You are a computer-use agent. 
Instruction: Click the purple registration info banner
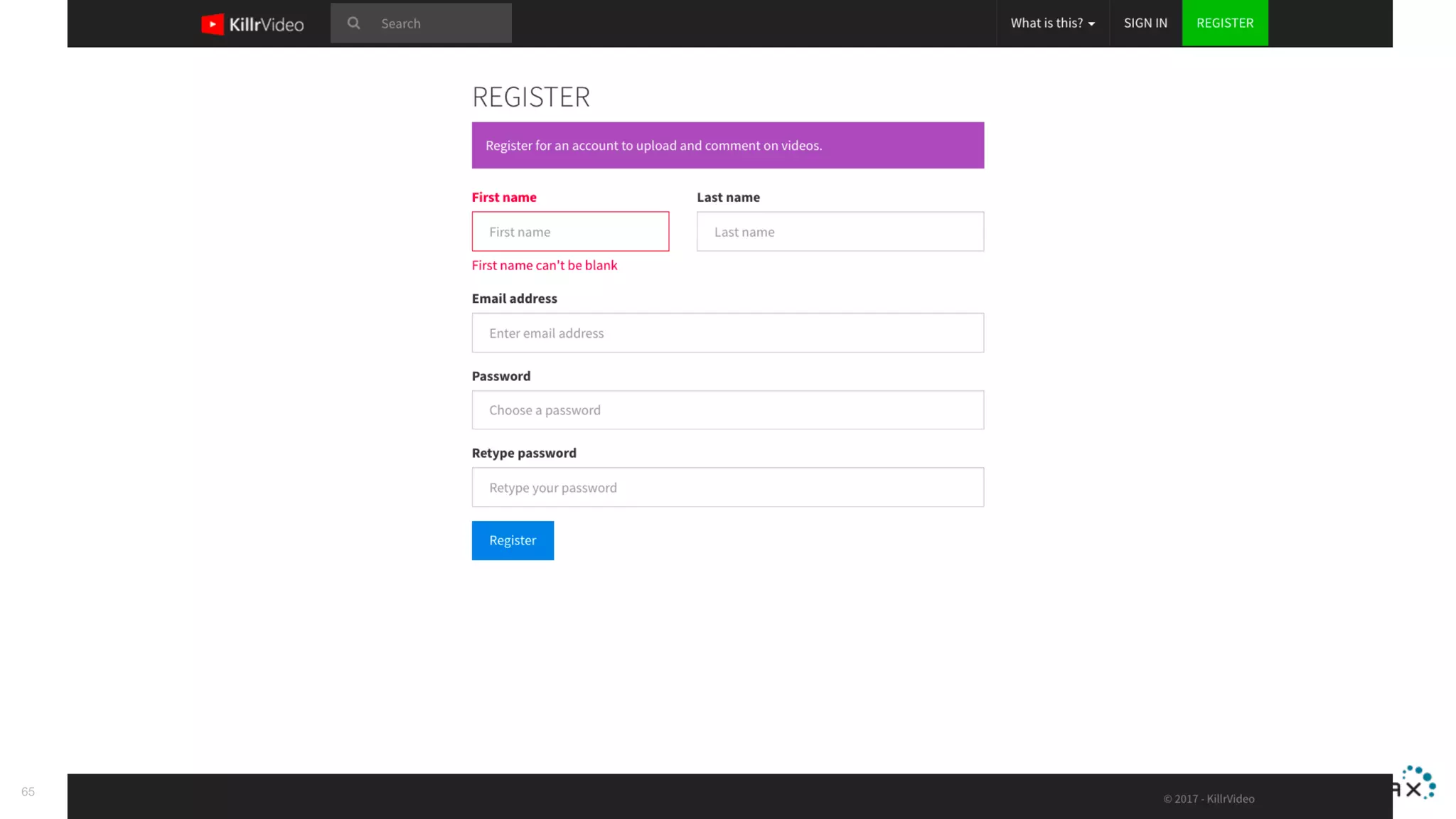click(x=727, y=146)
